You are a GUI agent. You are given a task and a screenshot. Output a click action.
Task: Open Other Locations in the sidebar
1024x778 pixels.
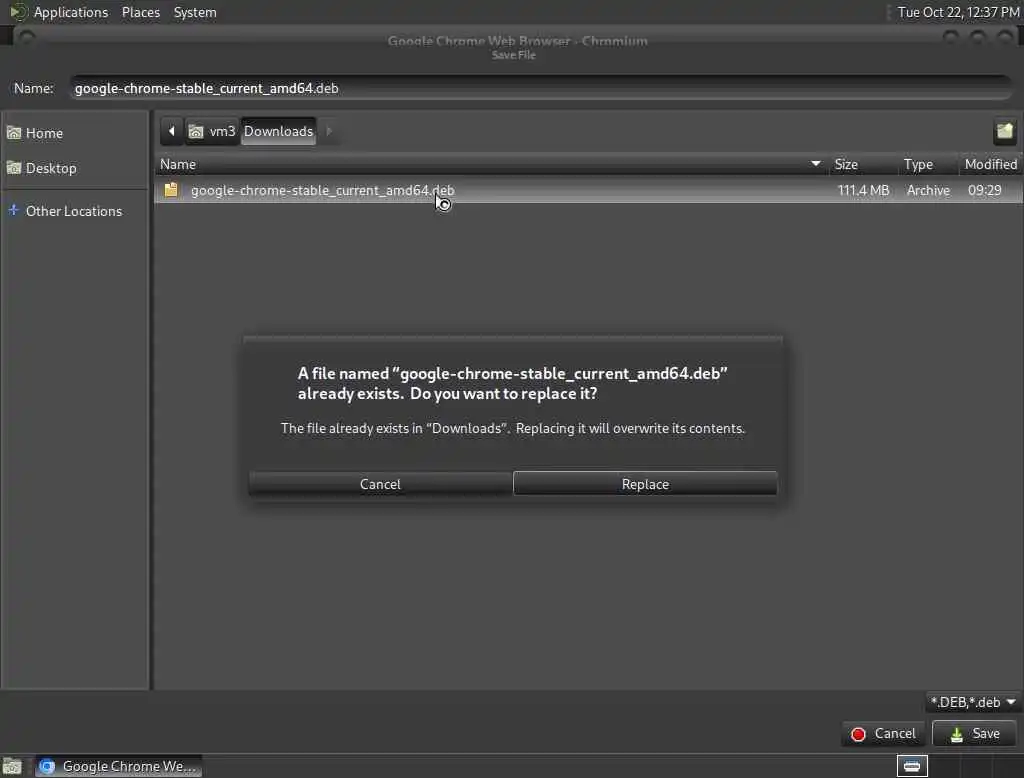point(75,211)
